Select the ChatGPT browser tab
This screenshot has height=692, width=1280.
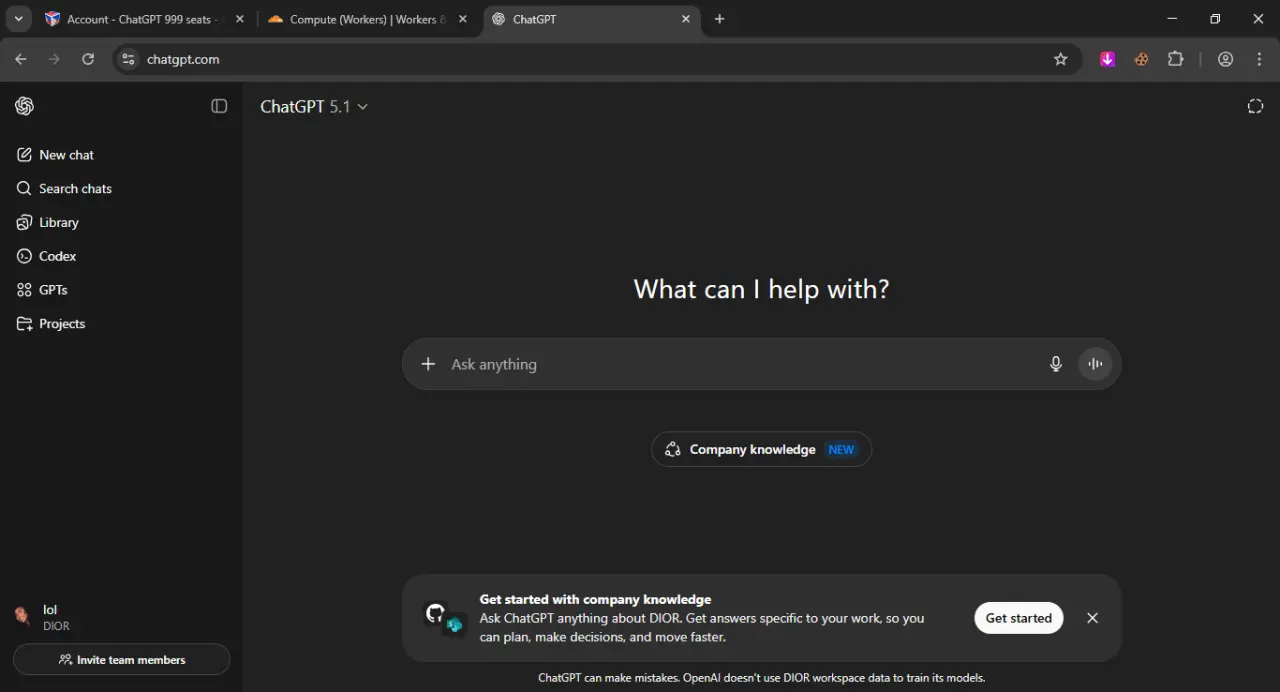point(590,19)
